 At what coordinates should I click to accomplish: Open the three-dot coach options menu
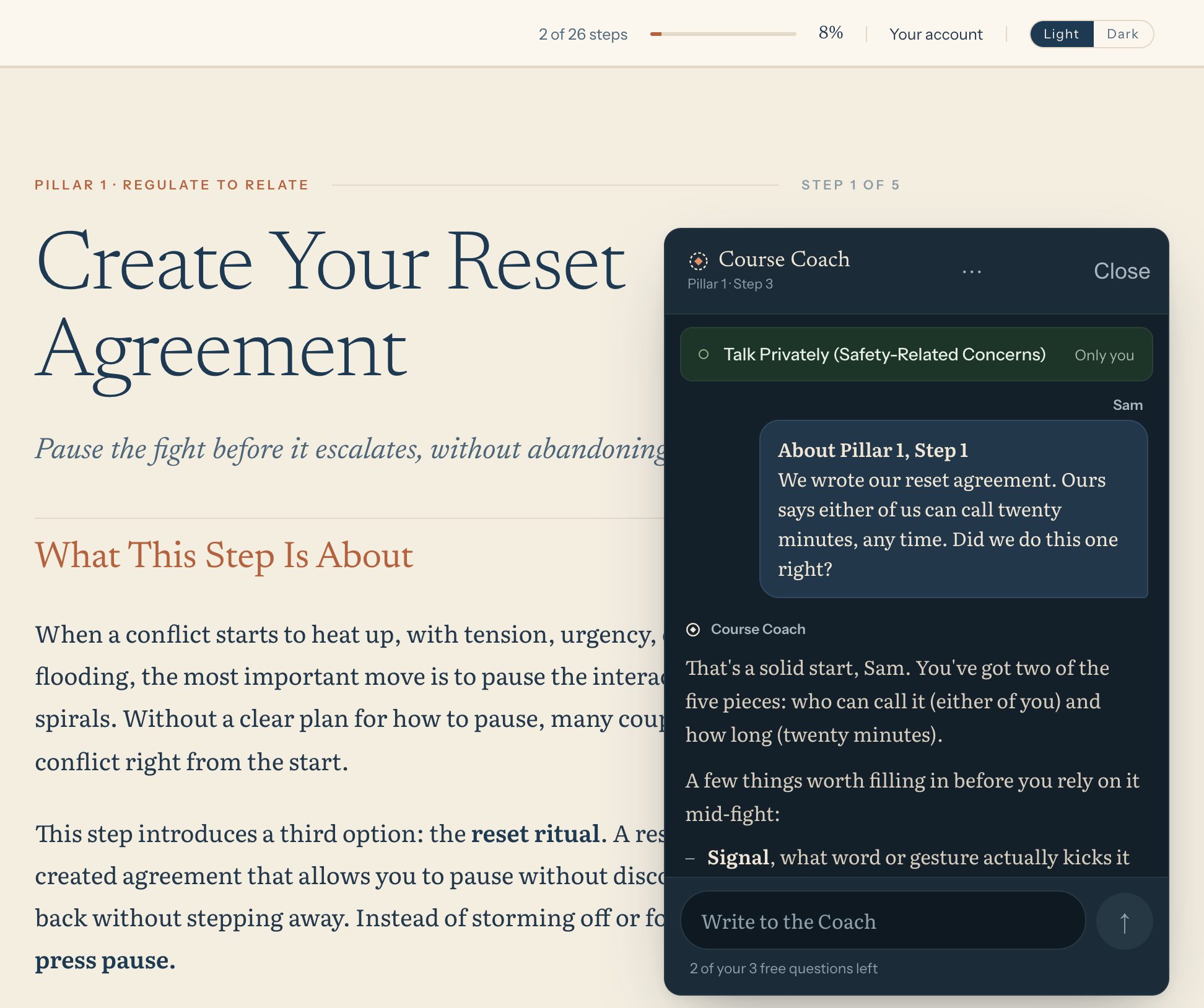point(972,271)
